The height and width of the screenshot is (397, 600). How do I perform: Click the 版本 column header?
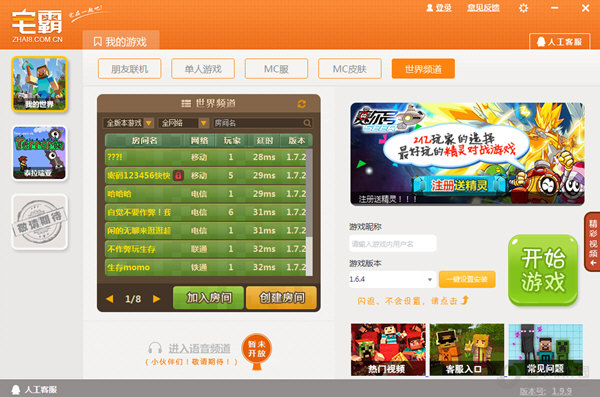coord(297,141)
